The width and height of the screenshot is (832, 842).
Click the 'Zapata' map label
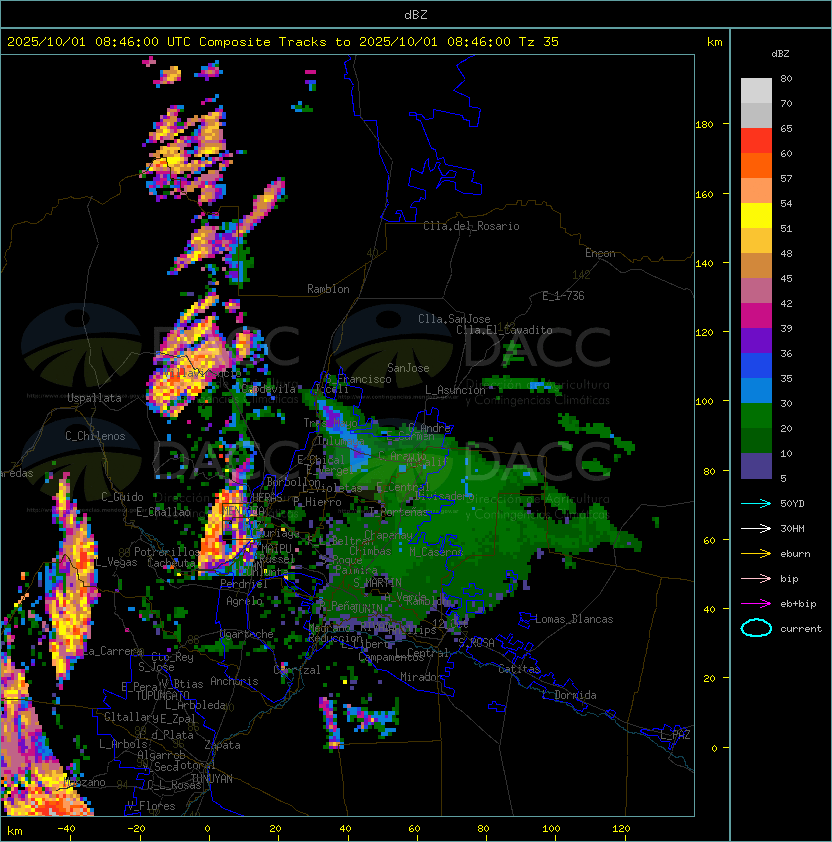[222, 745]
